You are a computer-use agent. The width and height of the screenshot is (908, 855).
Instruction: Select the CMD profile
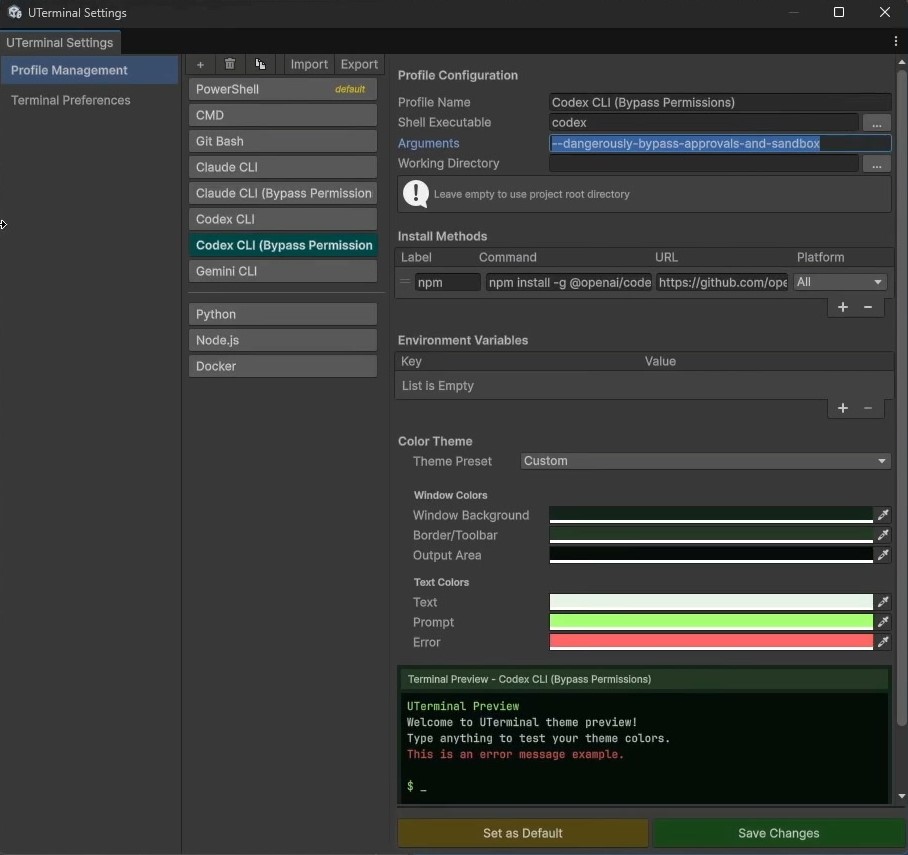pos(283,115)
